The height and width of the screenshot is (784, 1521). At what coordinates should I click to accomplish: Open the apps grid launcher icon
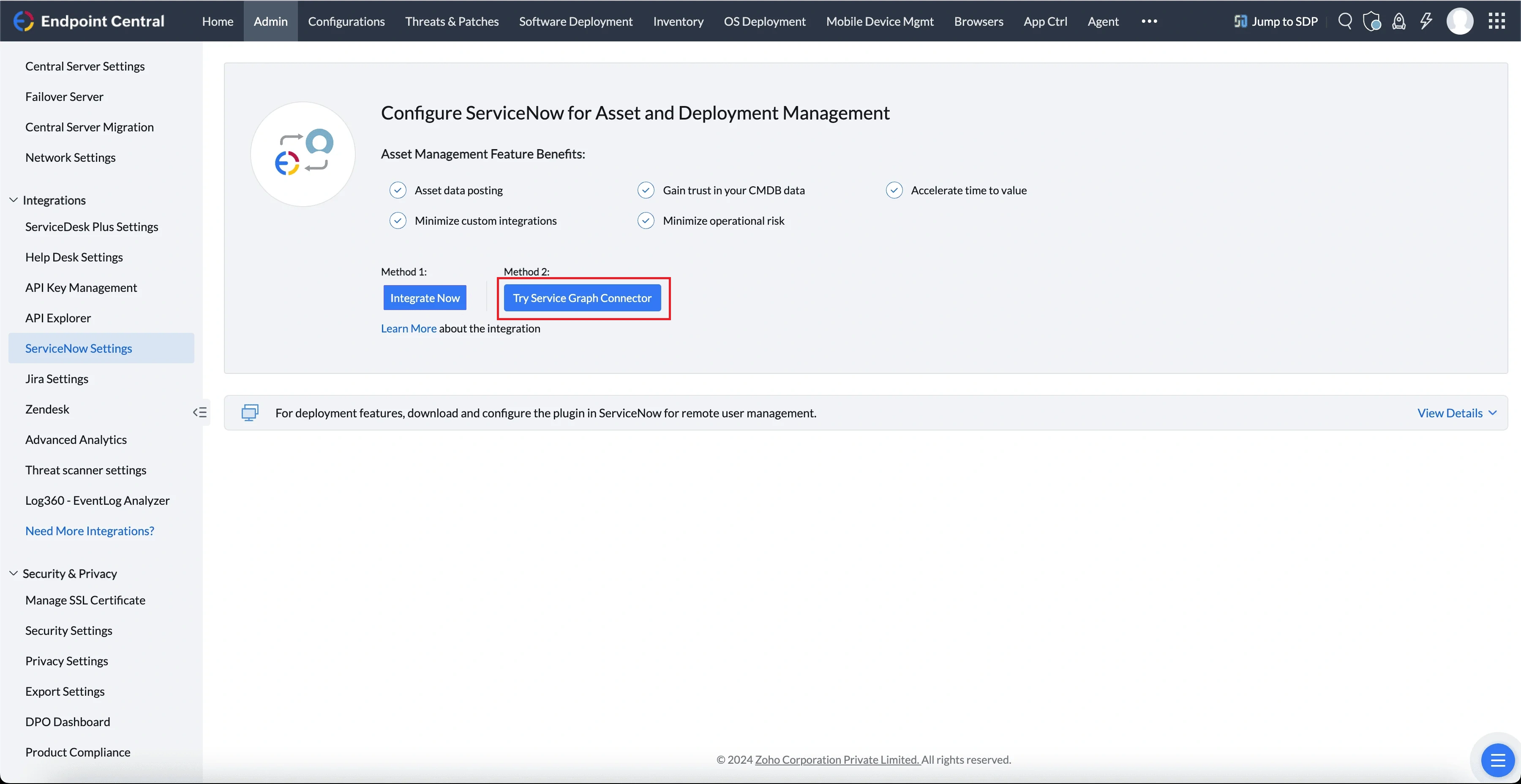click(1497, 21)
